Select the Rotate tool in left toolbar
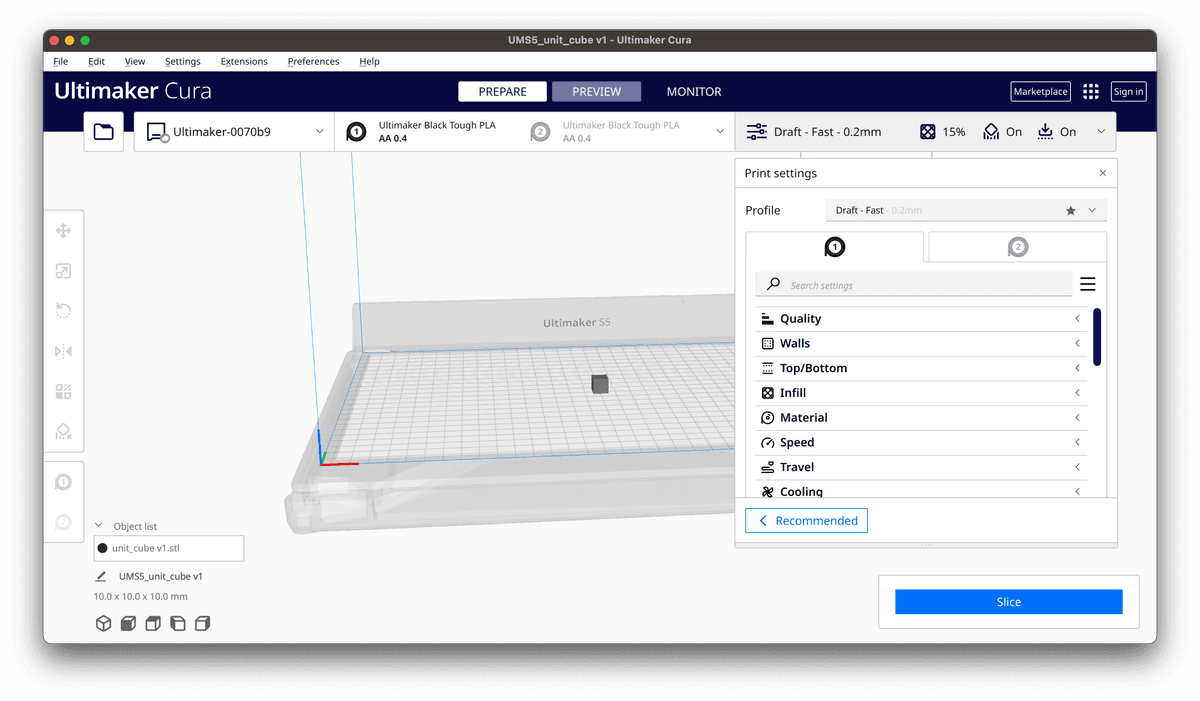Viewport: 1200px width, 701px height. coord(63,311)
